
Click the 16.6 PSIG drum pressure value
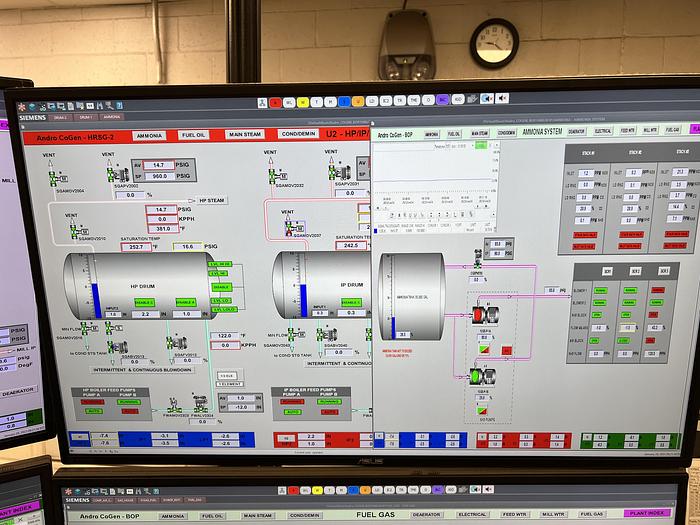[x=187, y=246]
